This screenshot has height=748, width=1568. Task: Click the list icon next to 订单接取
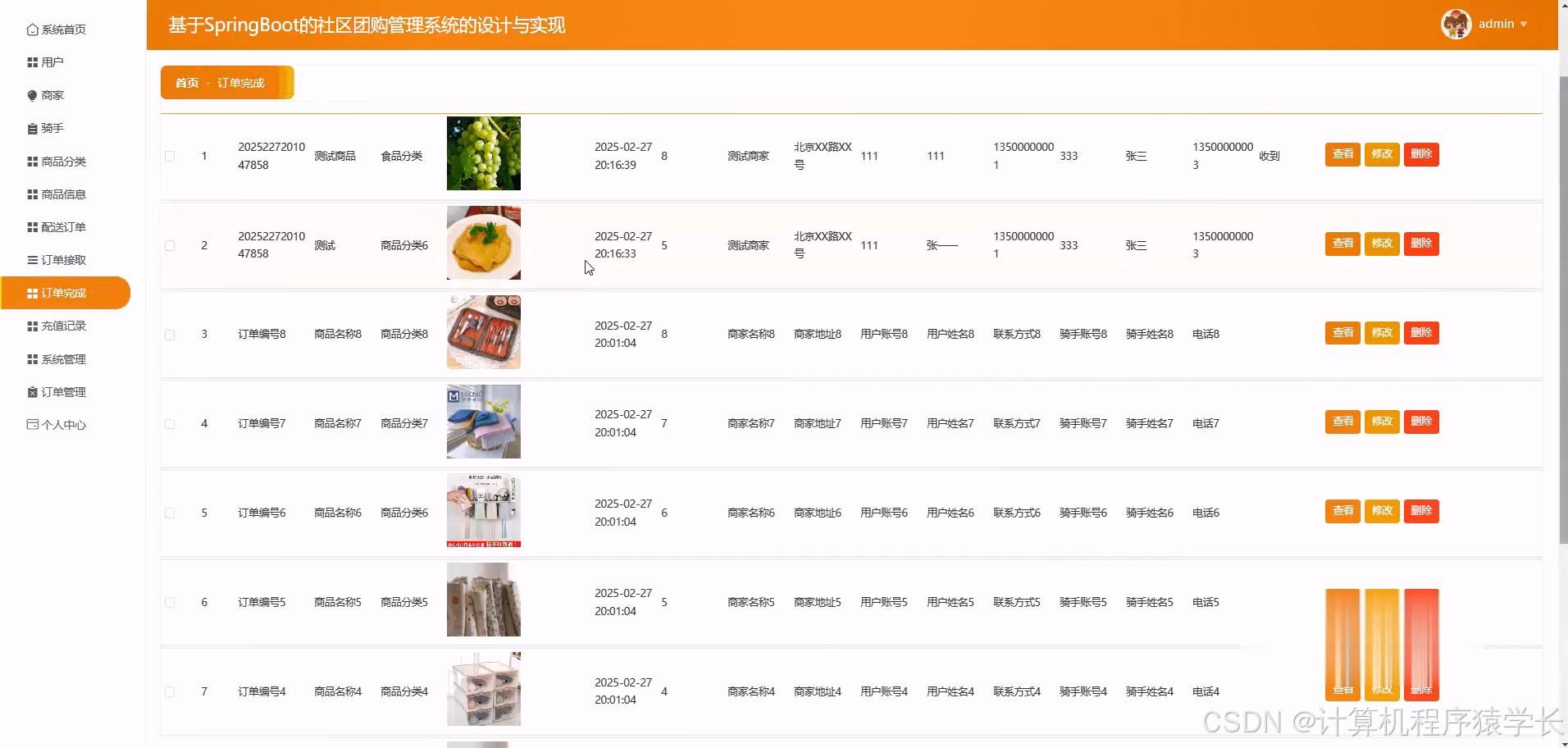[32, 260]
